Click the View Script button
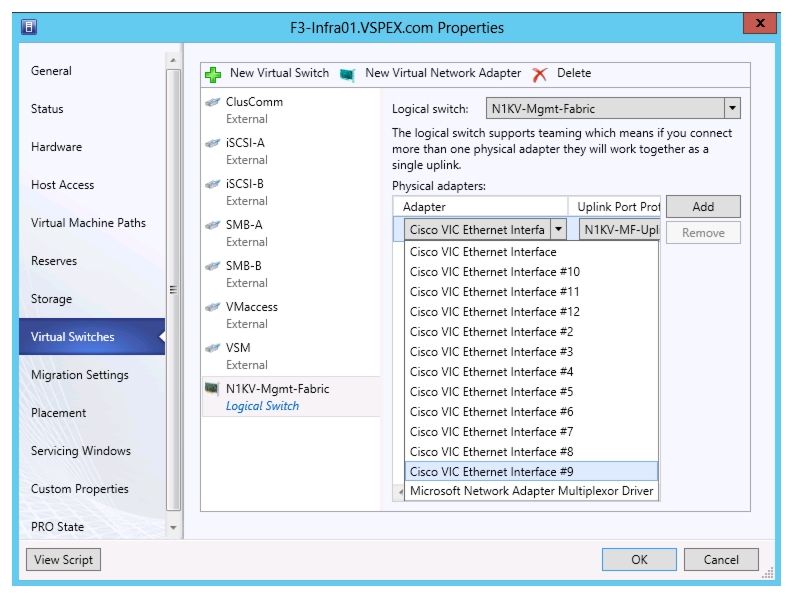 [x=63, y=560]
